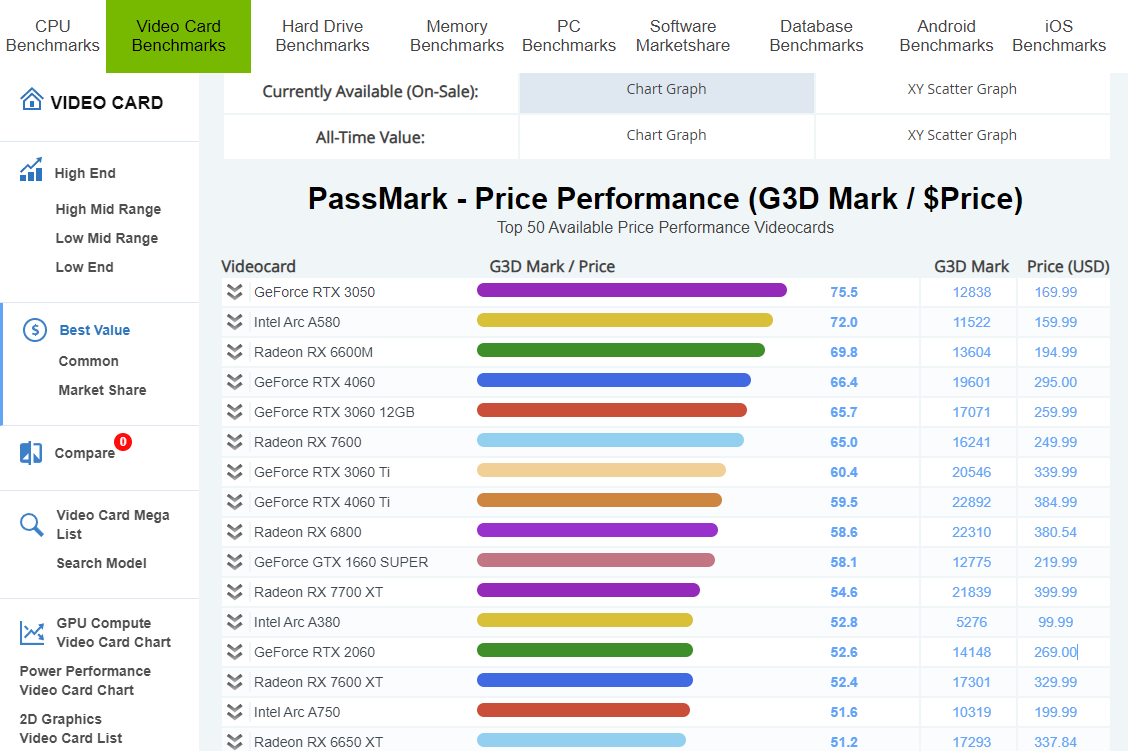The height and width of the screenshot is (751, 1128).
Task: Open the Search Model page
Action: pos(101,563)
